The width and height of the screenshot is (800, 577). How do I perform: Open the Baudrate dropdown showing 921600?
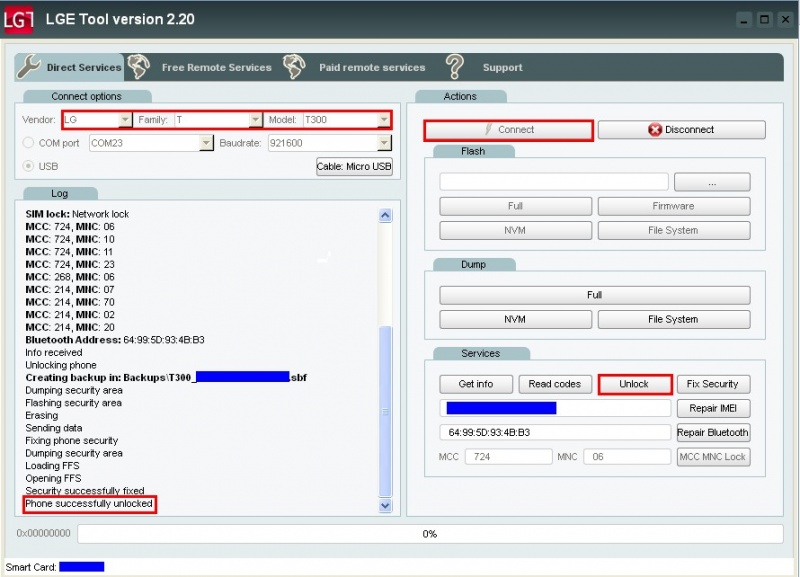384,143
